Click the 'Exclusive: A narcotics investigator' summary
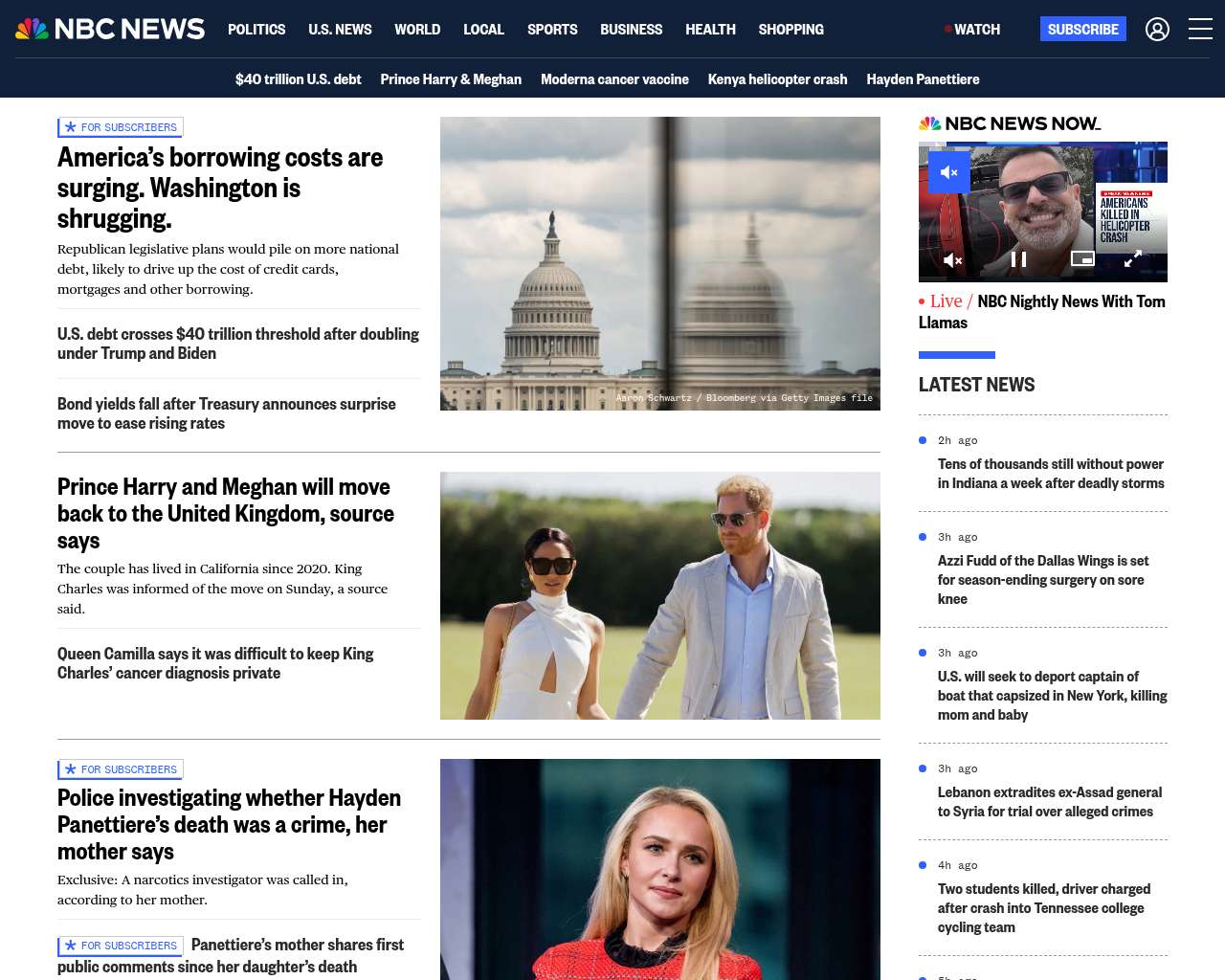Screen dimensions: 1225x980 [x=203, y=890]
